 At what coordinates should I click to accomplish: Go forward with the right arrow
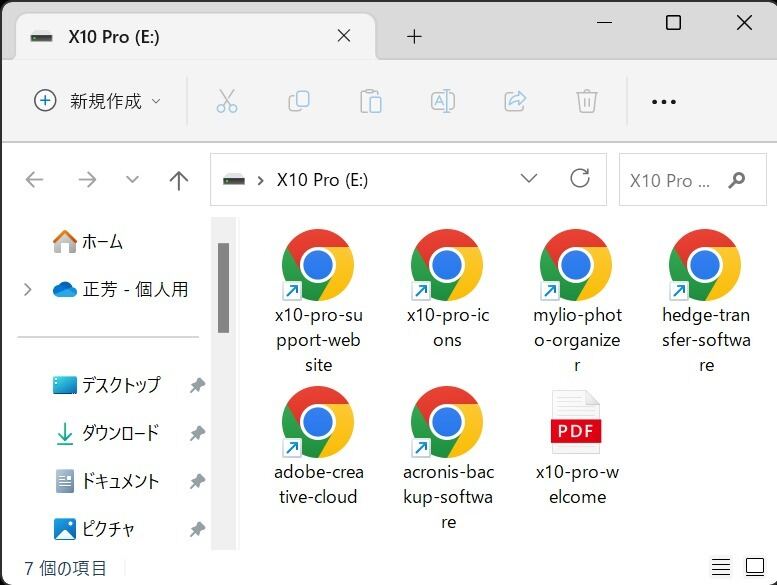point(87,180)
